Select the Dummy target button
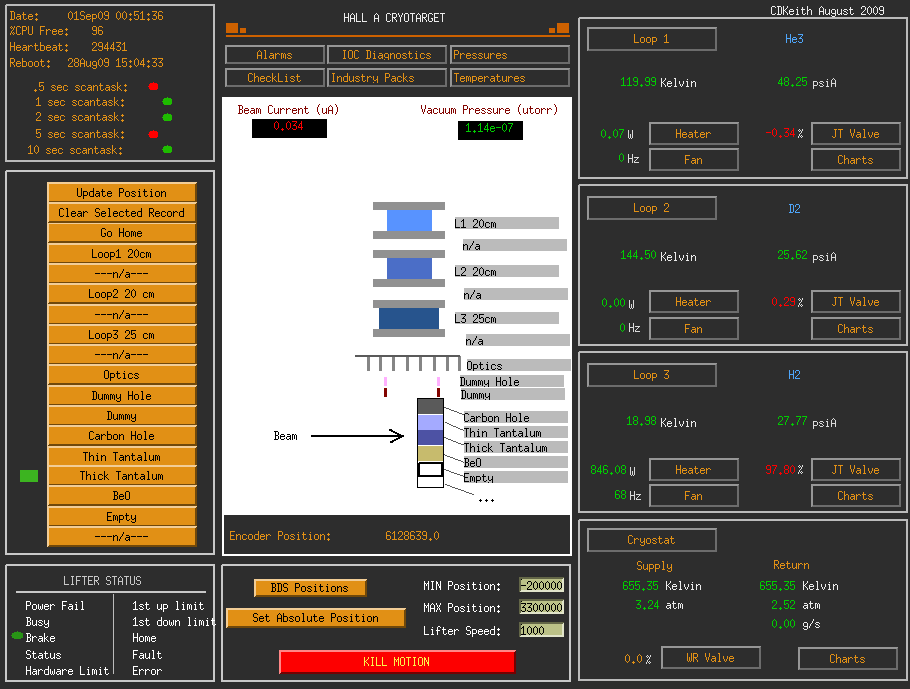Screen dimensions: 910x689 [122, 416]
